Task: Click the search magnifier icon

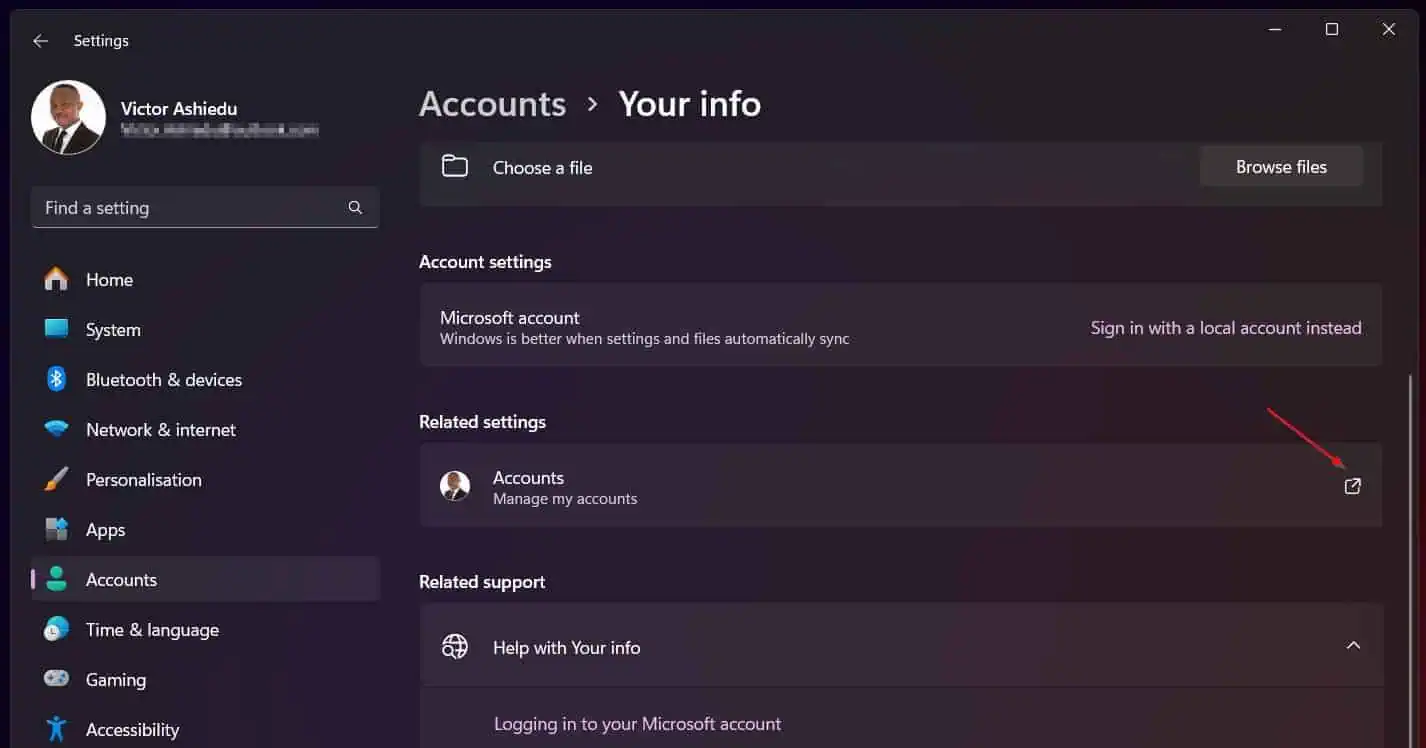Action: pyautogui.click(x=355, y=208)
